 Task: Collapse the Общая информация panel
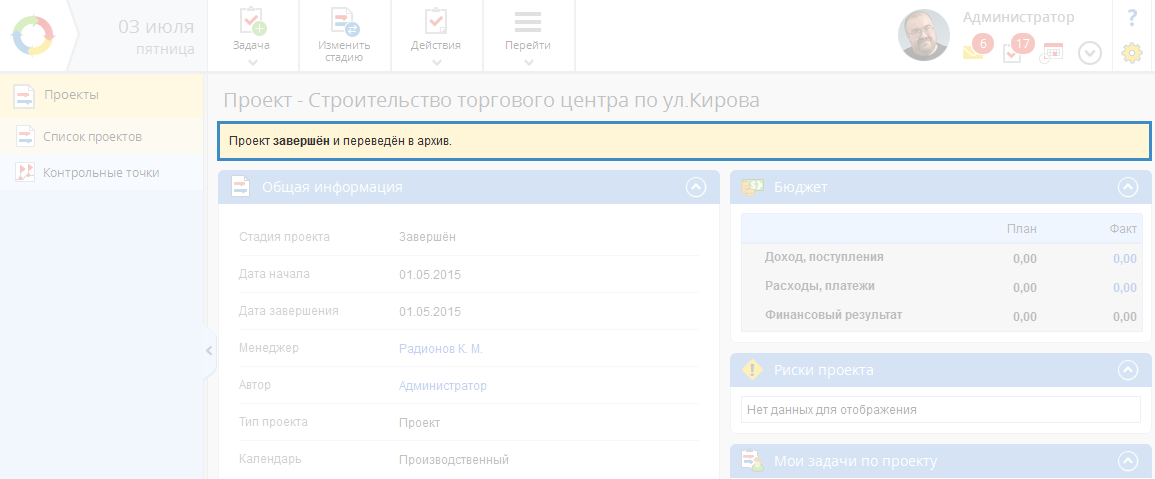696,187
